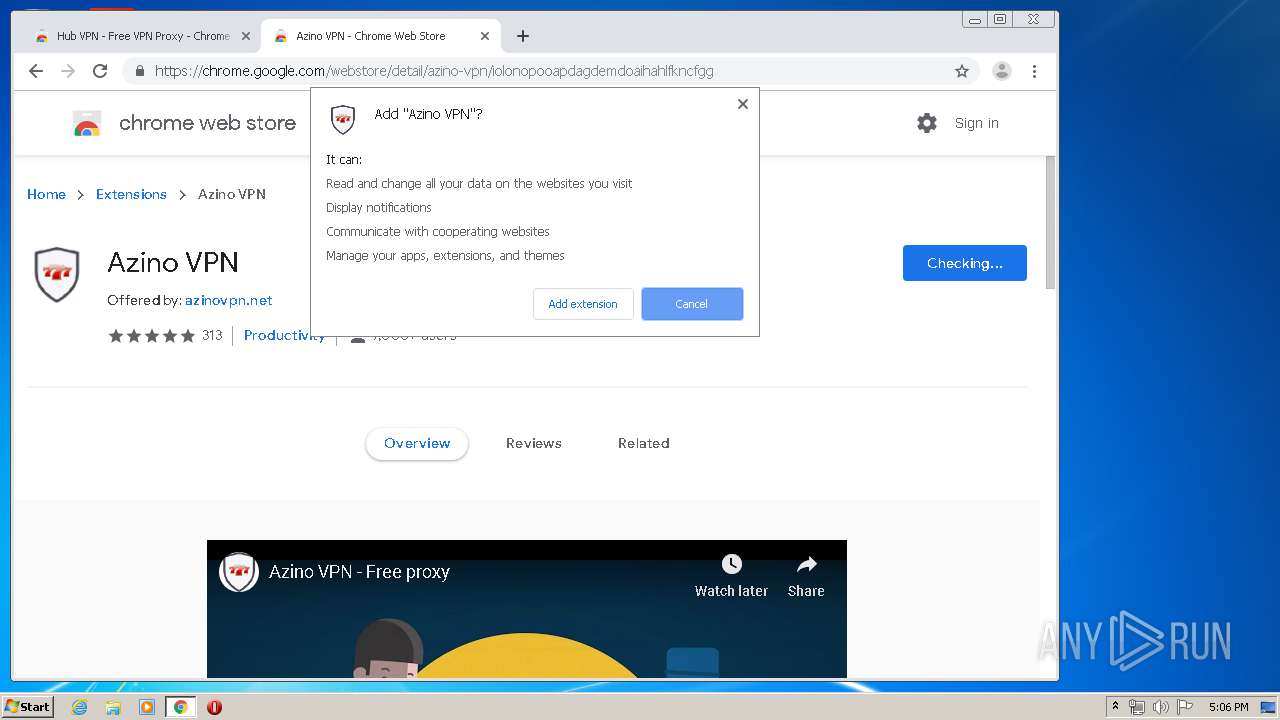Viewport: 1280px width, 720px height.
Task: Click the 5:06 PM clock
Action: [x=1228, y=707]
